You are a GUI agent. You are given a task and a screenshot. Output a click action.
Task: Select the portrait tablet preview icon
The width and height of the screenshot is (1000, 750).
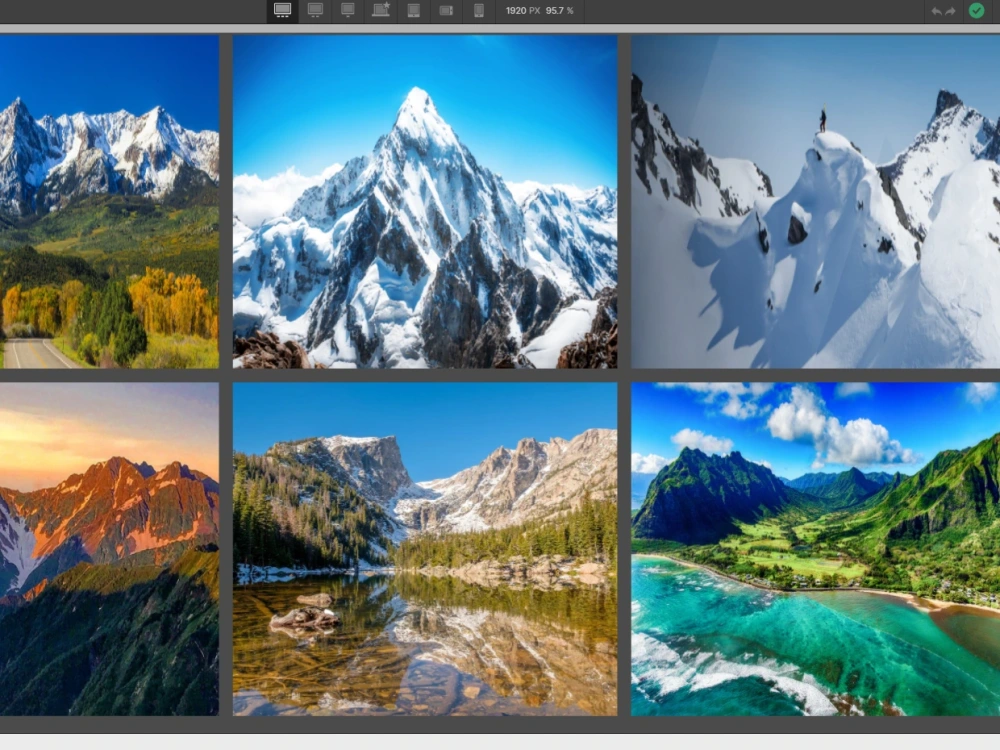(414, 11)
